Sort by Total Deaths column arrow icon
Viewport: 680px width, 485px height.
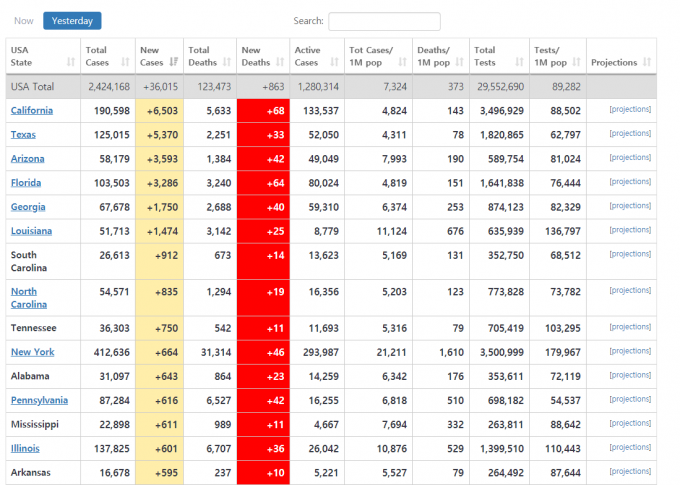click(228, 63)
